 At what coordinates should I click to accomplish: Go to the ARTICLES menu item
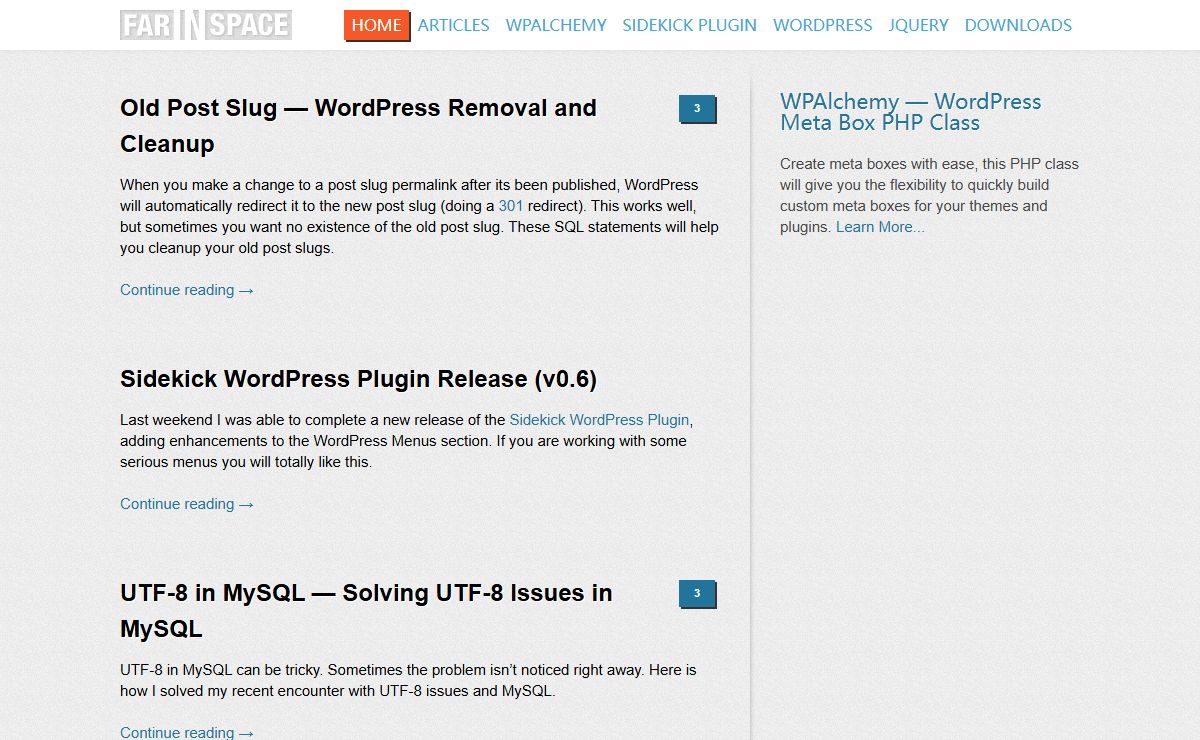coord(454,25)
